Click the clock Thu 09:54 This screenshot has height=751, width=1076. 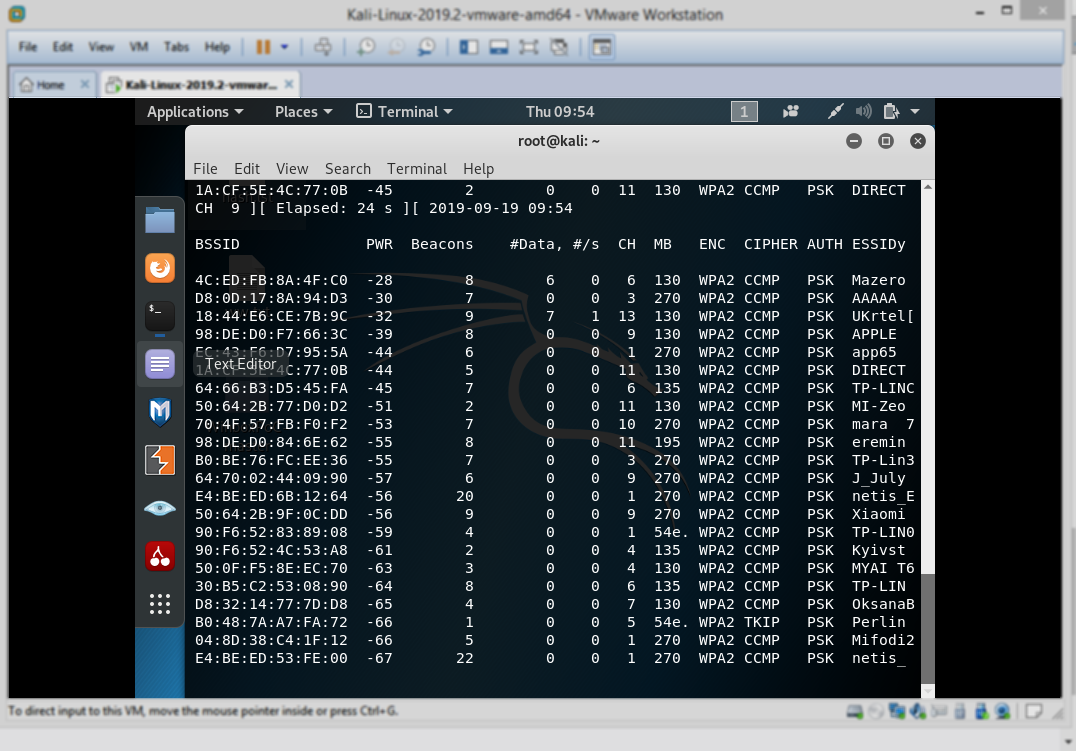560,111
